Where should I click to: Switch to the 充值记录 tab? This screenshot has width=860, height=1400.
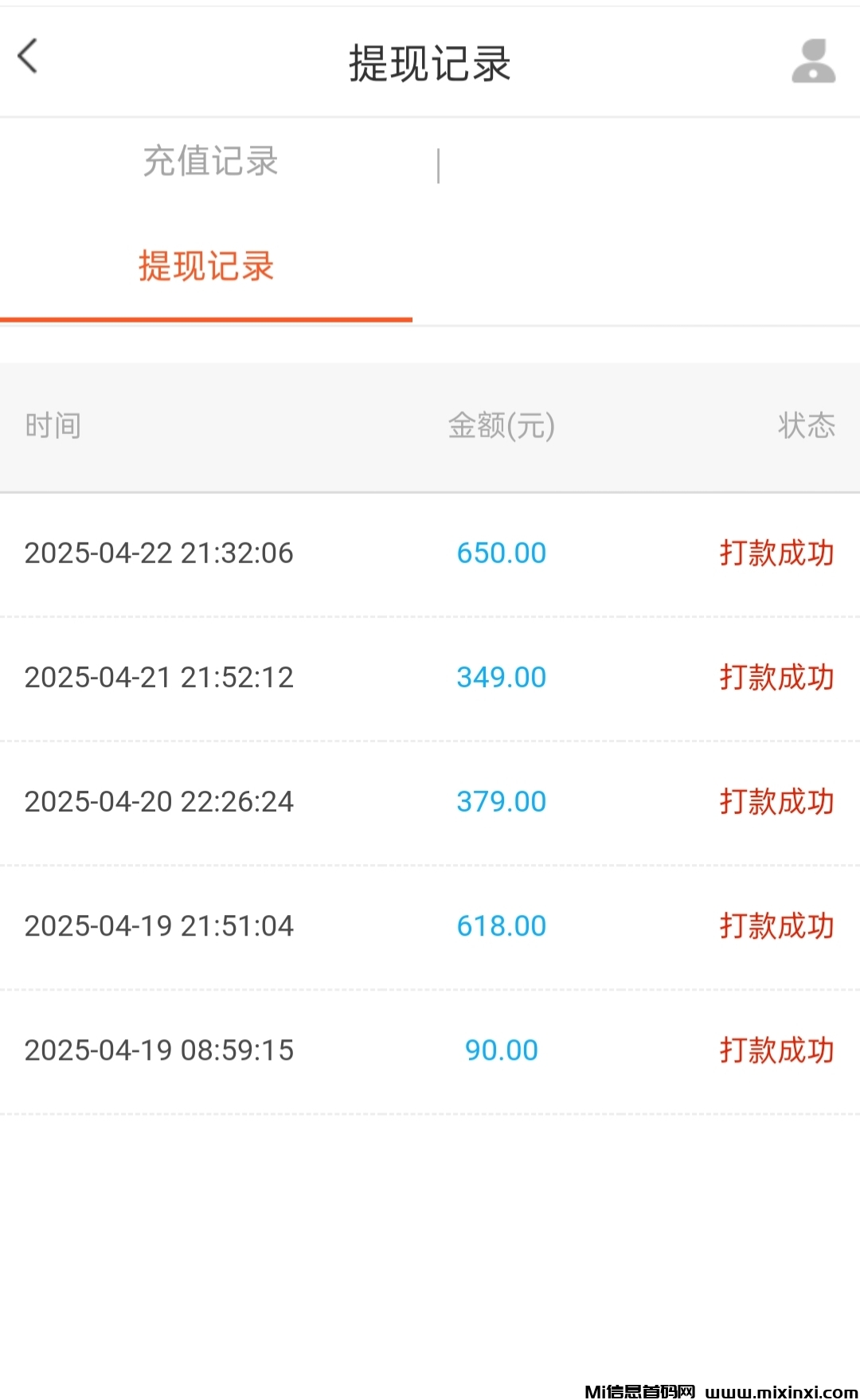coord(210,162)
